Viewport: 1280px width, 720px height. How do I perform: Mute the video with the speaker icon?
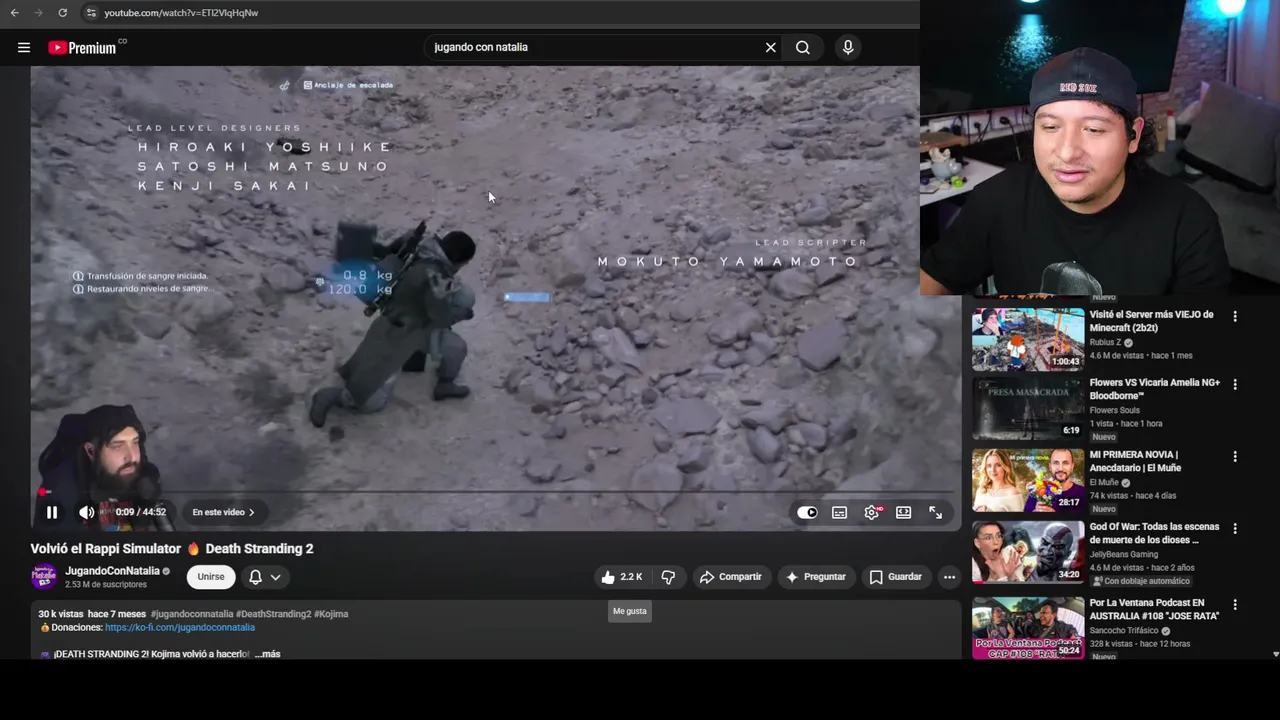(87, 512)
